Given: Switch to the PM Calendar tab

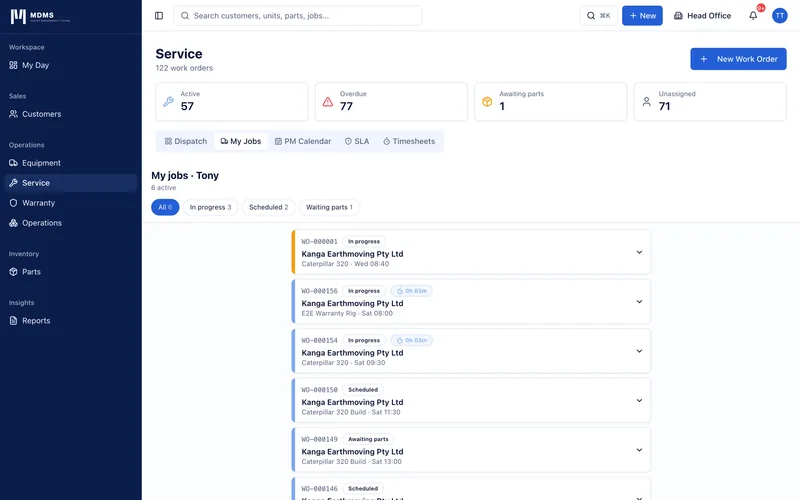Looking at the screenshot, I should (303, 141).
